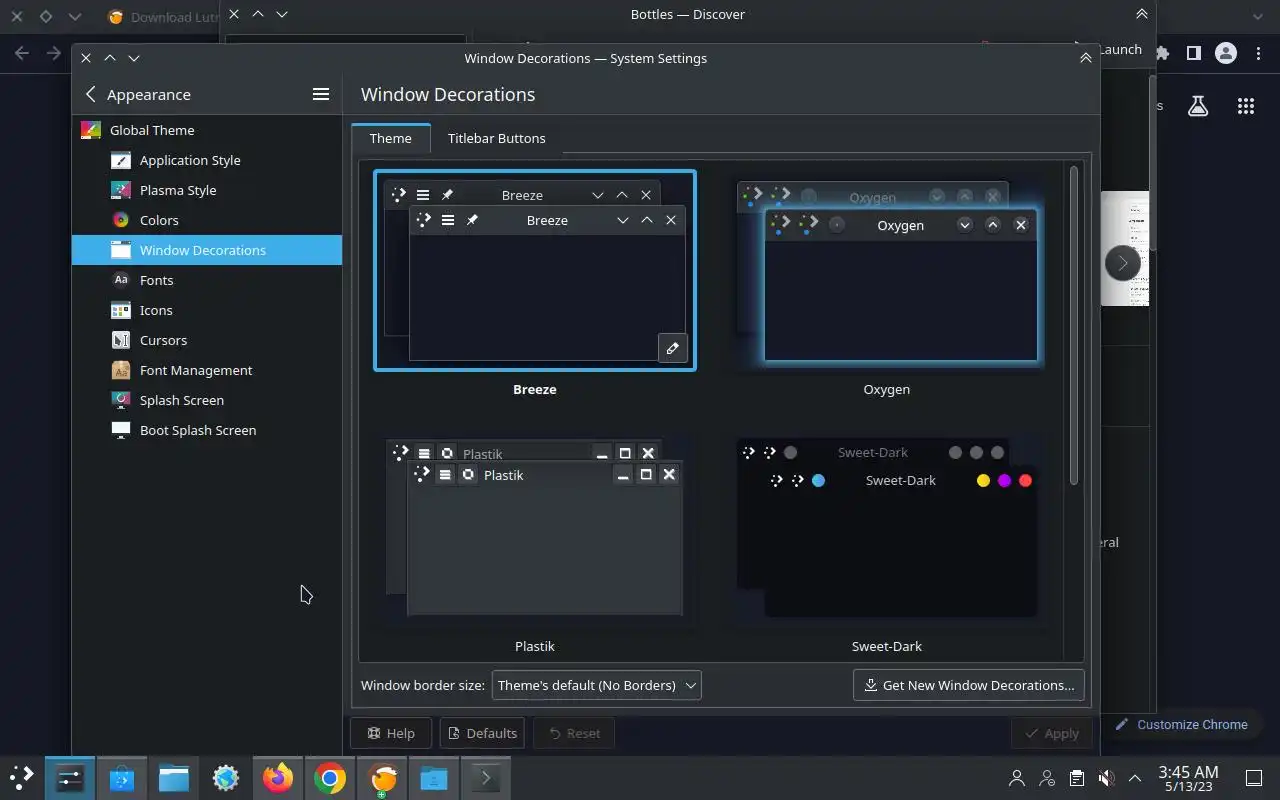This screenshot has width=1280, height=800.
Task: Open Chrome profile avatar icon
Action: (x=1226, y=53)
